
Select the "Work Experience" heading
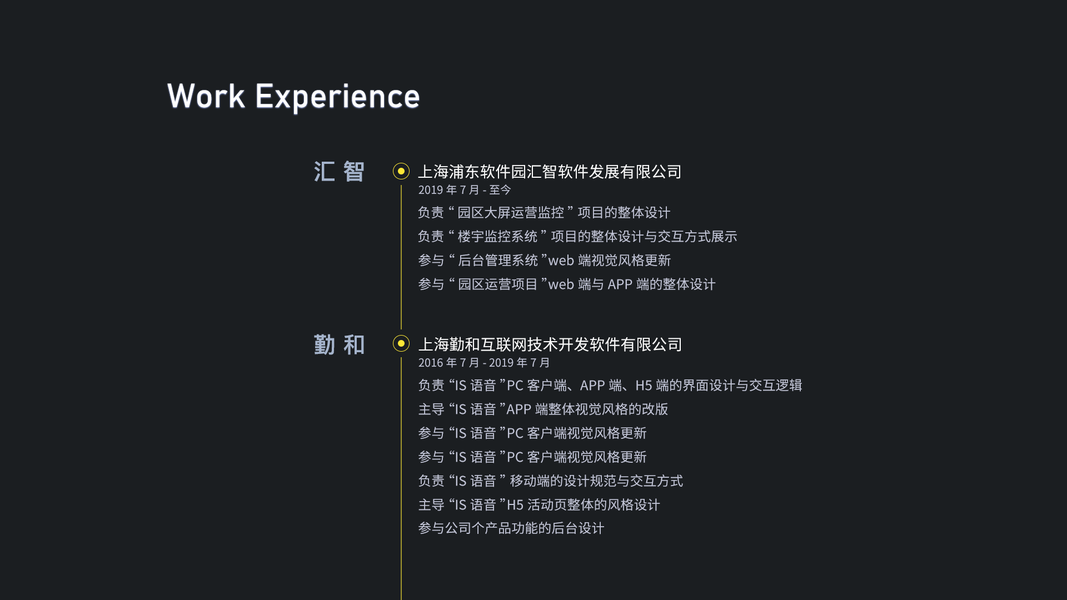coord(293,96)
